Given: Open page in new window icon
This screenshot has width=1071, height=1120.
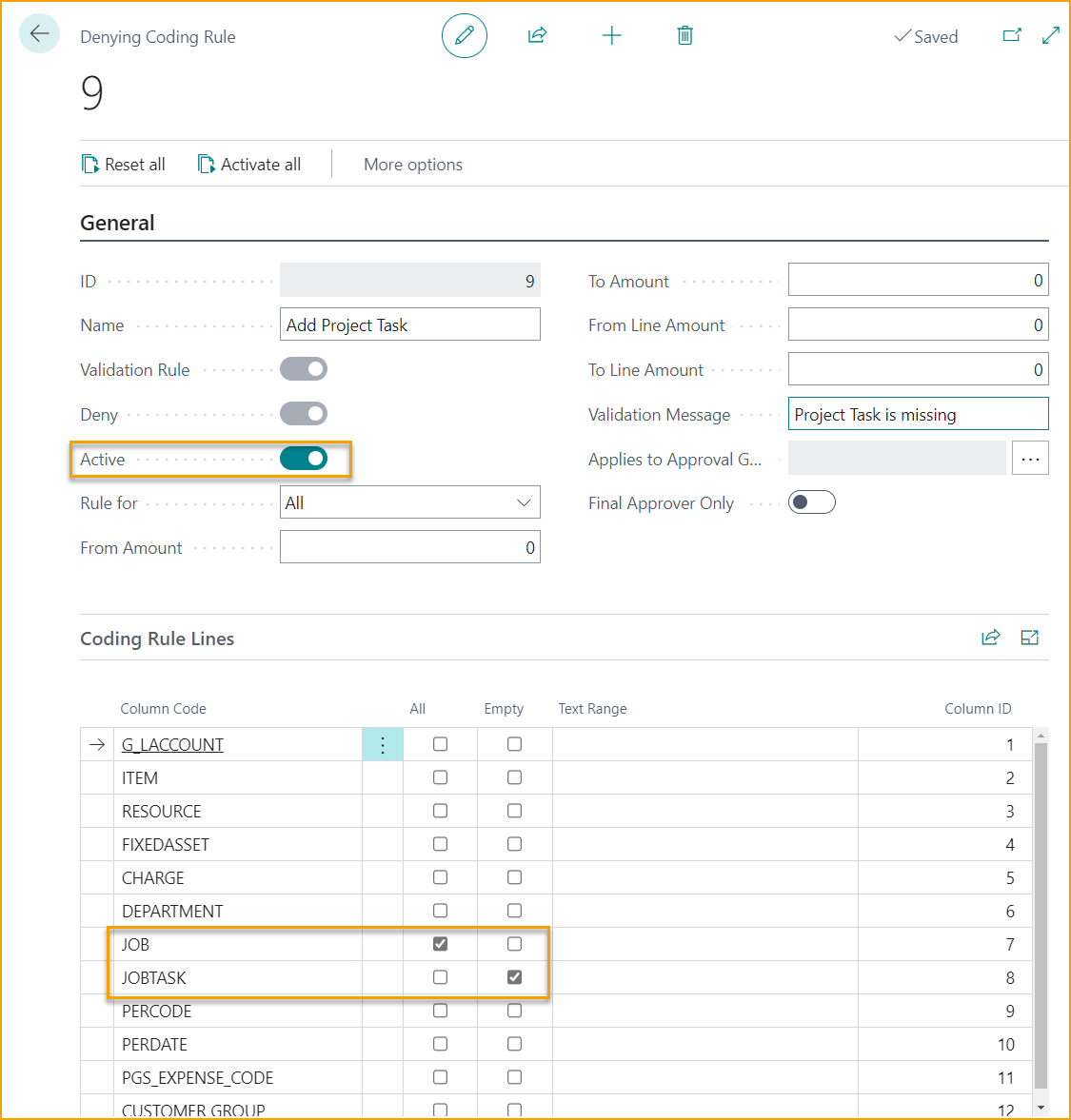Looking at the screenshot, I should tap(1012, 36).
